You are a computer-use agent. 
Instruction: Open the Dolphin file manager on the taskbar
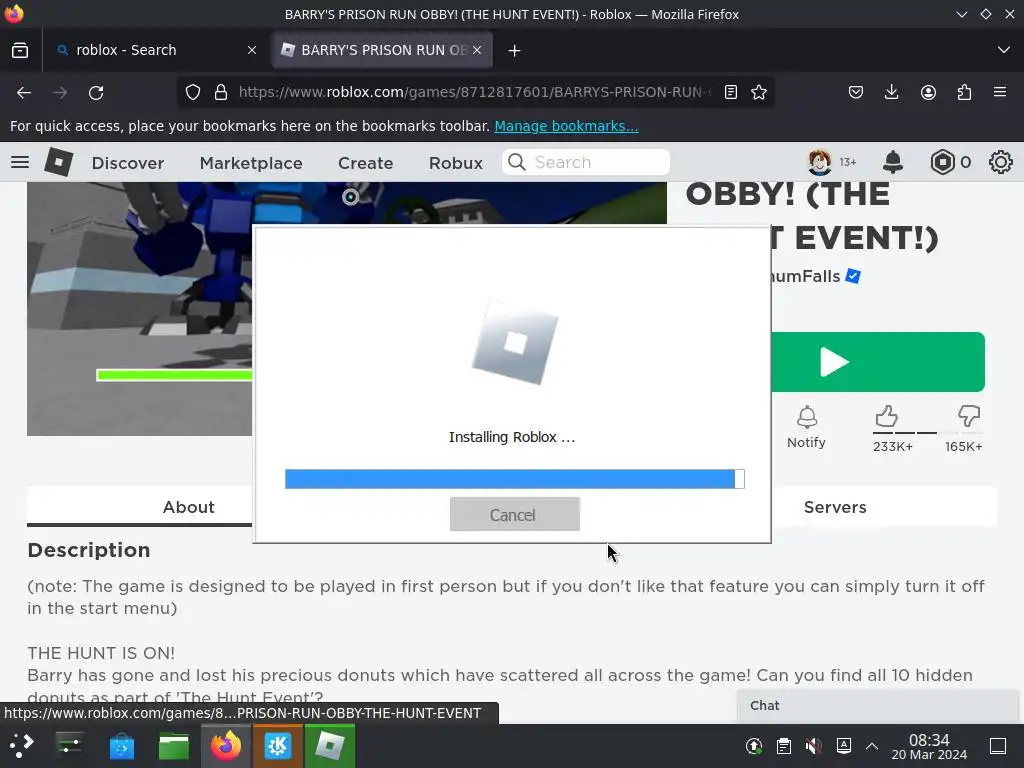pyautogui.click(x=174, y=745)
